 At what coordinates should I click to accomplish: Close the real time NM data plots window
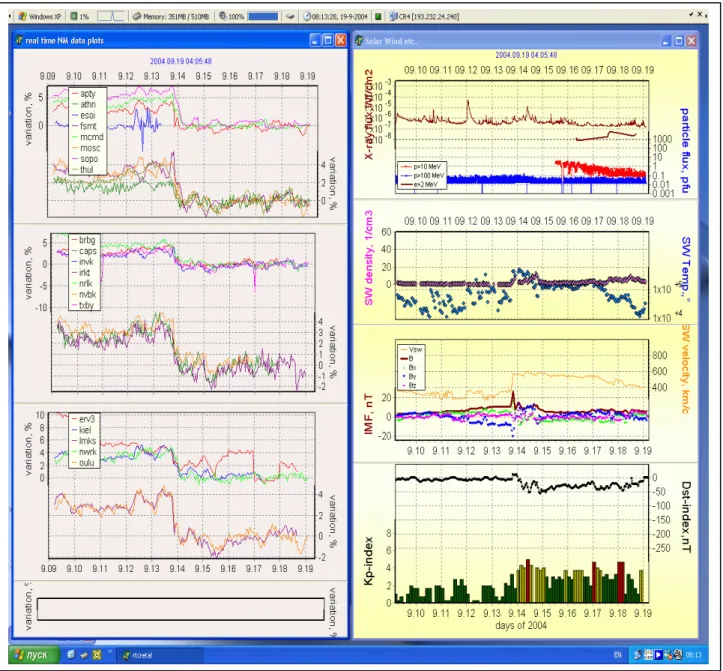(341, 41)
